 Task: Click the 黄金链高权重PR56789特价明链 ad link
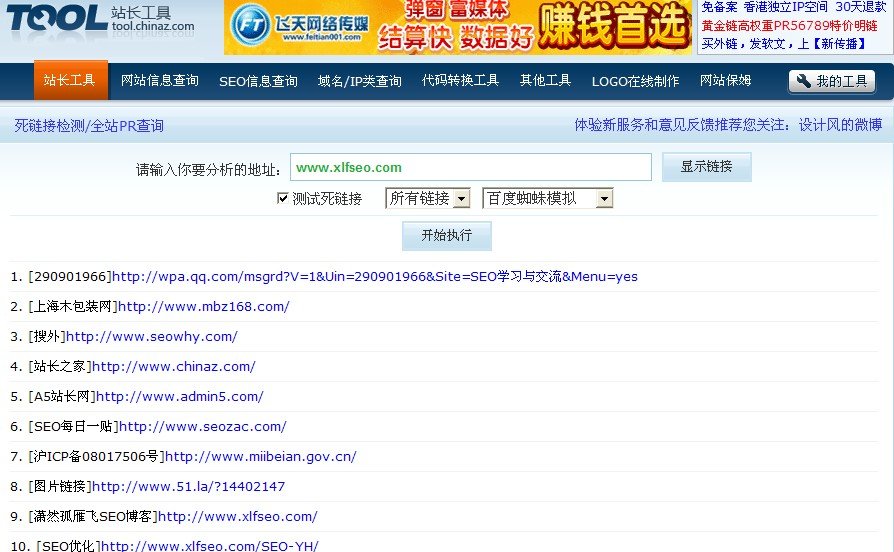[x=789, y=26]
